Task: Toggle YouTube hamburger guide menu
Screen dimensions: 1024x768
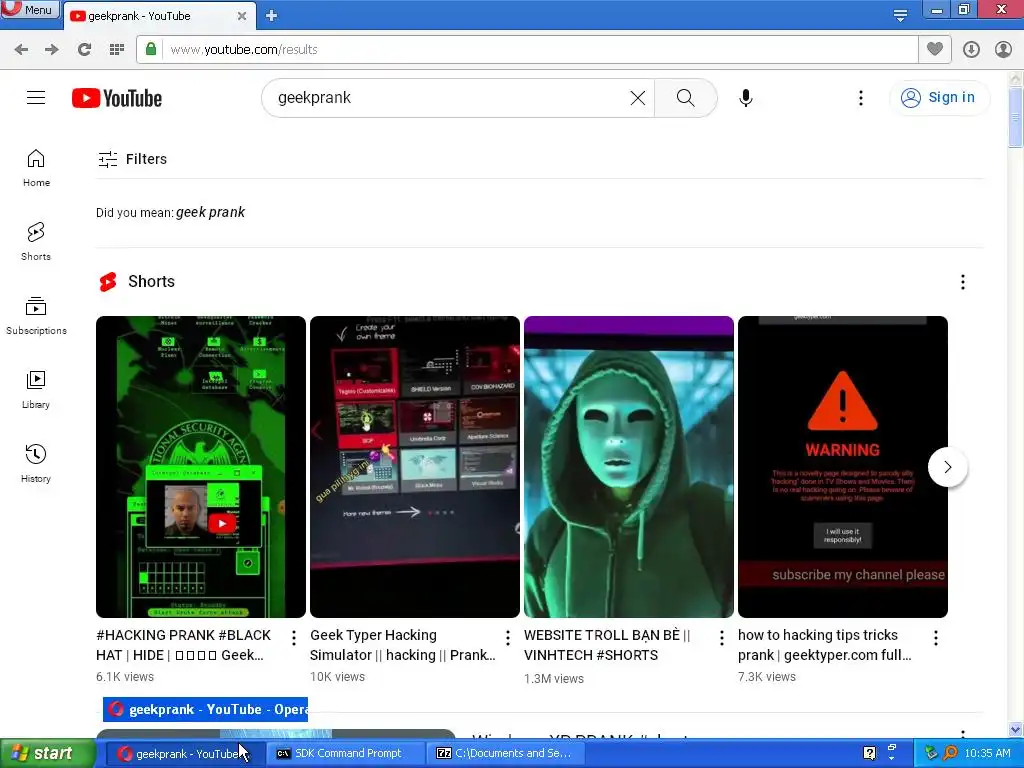Action: pos(36,98)
